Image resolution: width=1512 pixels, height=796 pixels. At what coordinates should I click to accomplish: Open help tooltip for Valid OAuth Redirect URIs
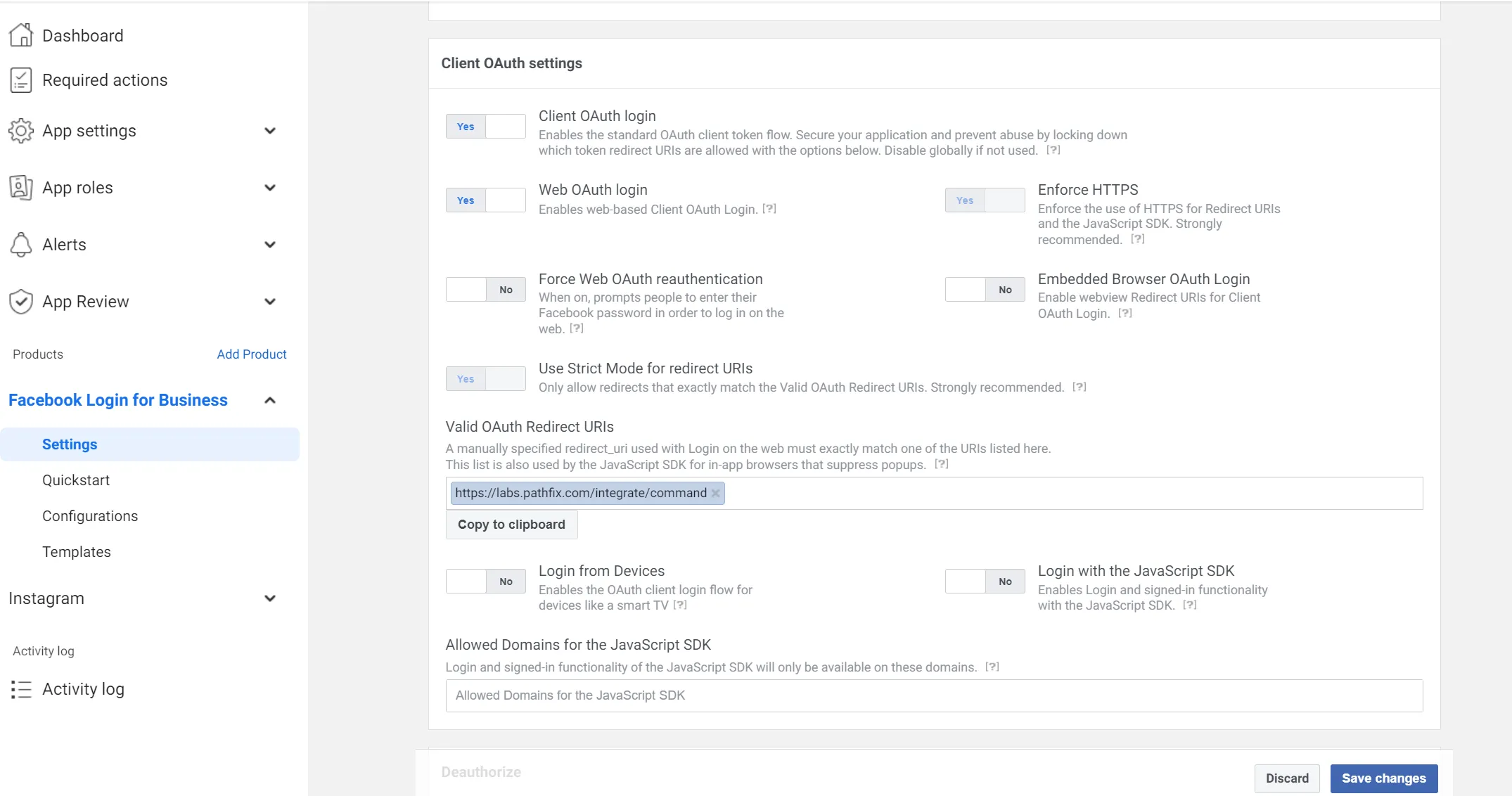pos(942,464)
